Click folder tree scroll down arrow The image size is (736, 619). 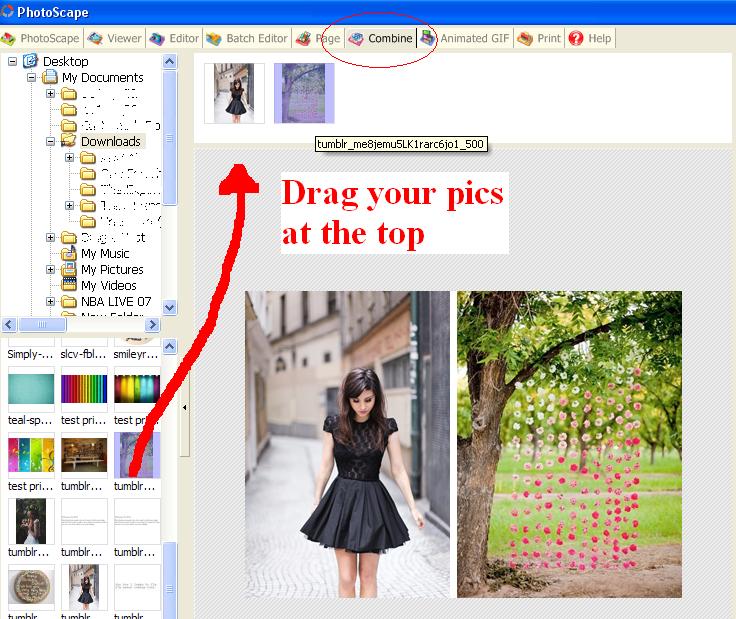[169, 307]
